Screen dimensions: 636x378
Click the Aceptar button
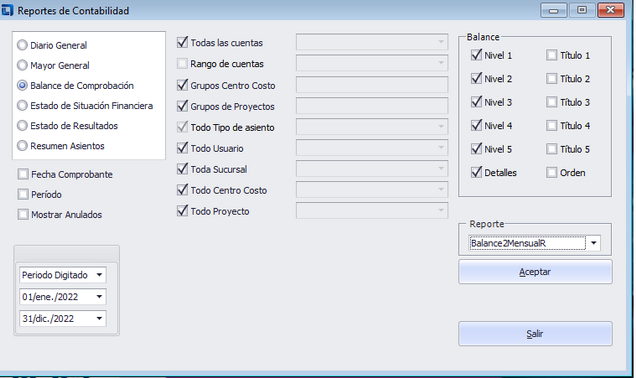[535, 272]
